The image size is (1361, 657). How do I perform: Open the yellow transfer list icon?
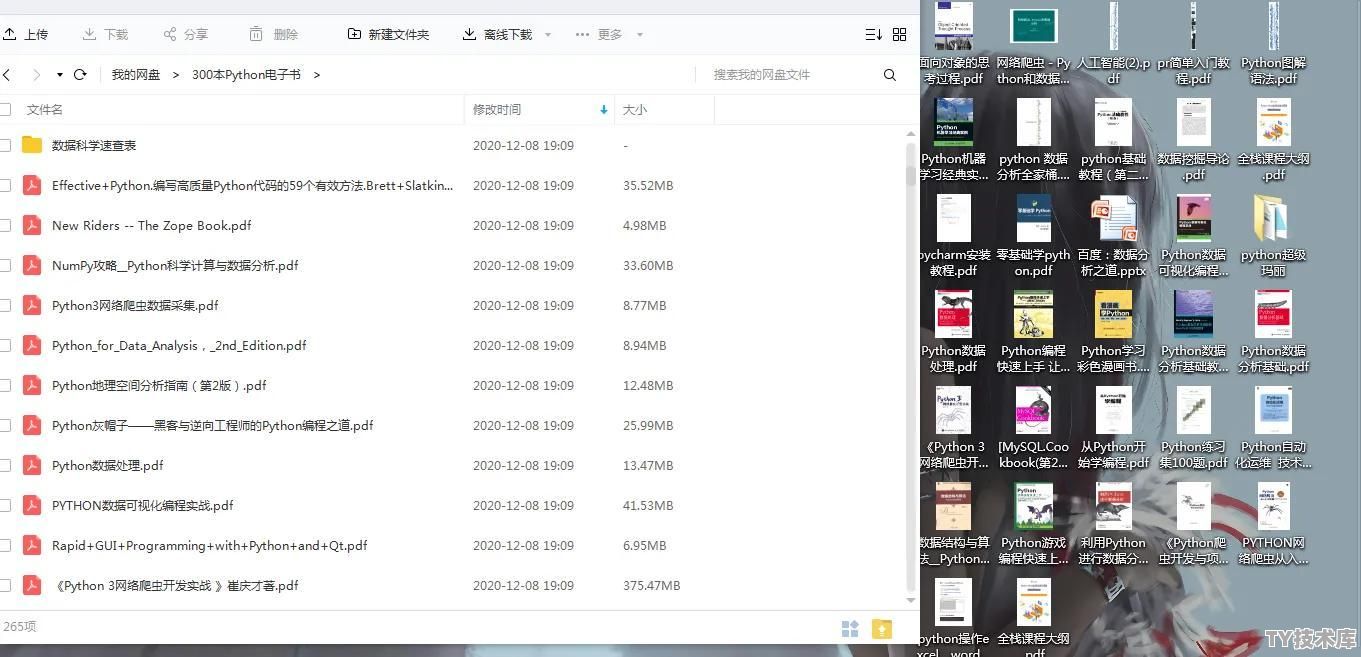coord(881,628)
